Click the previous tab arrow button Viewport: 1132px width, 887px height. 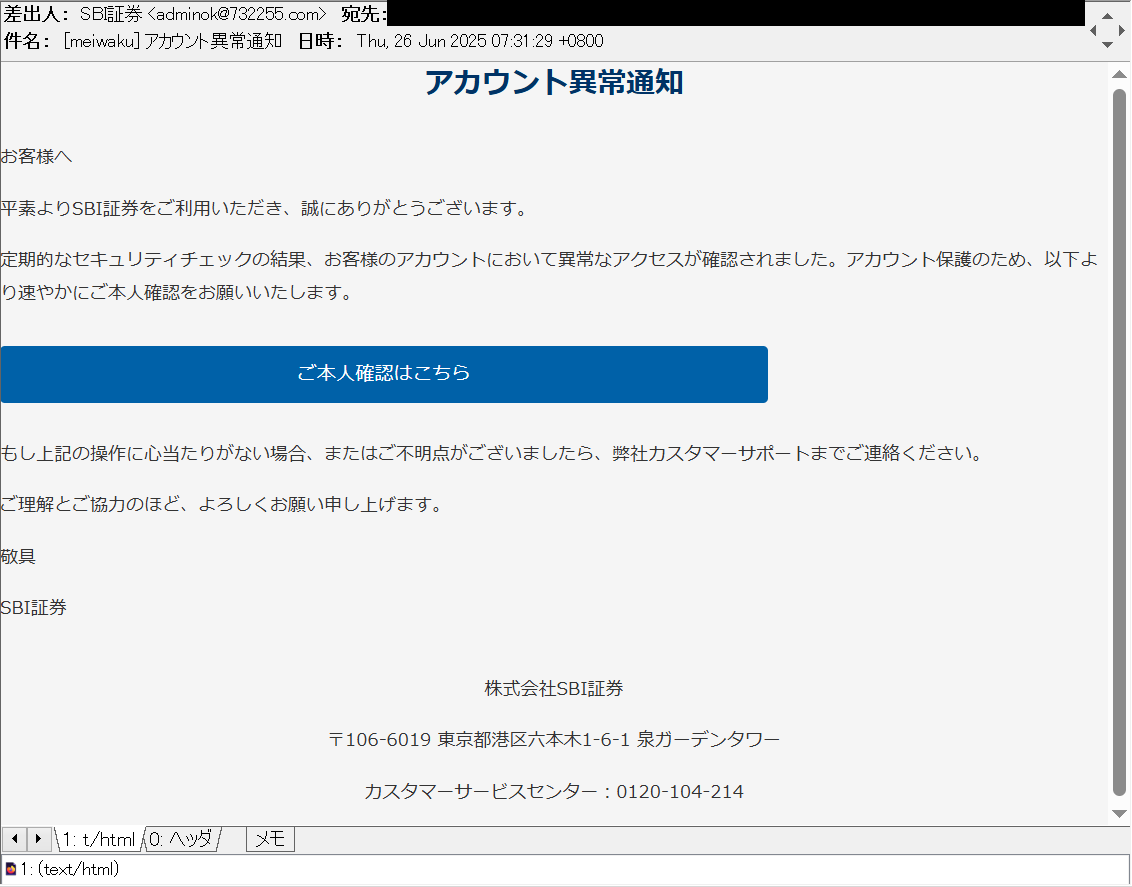(x=14, y=839)
